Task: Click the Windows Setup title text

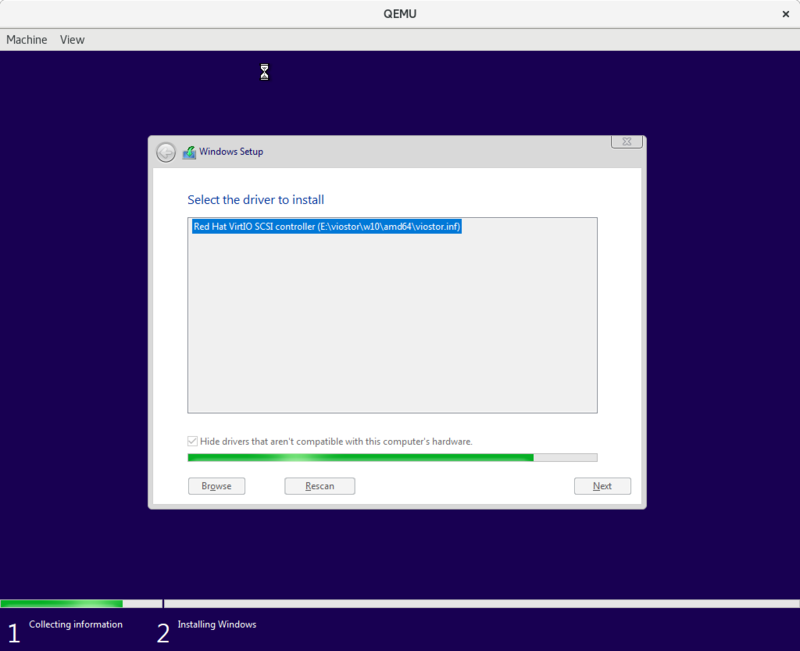Action: click(231, 152)
